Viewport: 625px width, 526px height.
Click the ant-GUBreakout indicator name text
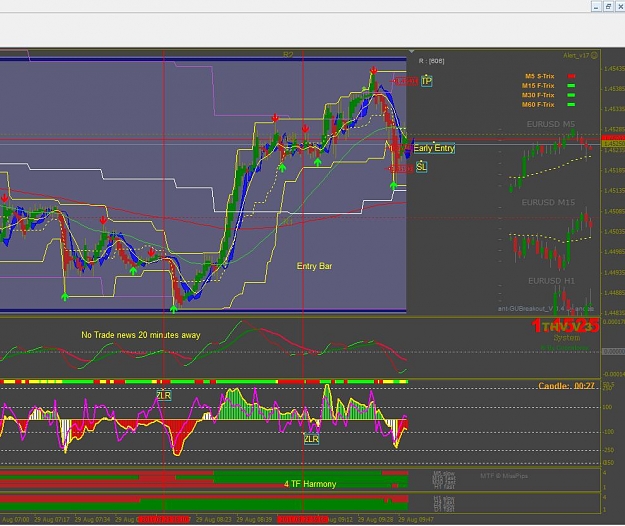point(546,308)
